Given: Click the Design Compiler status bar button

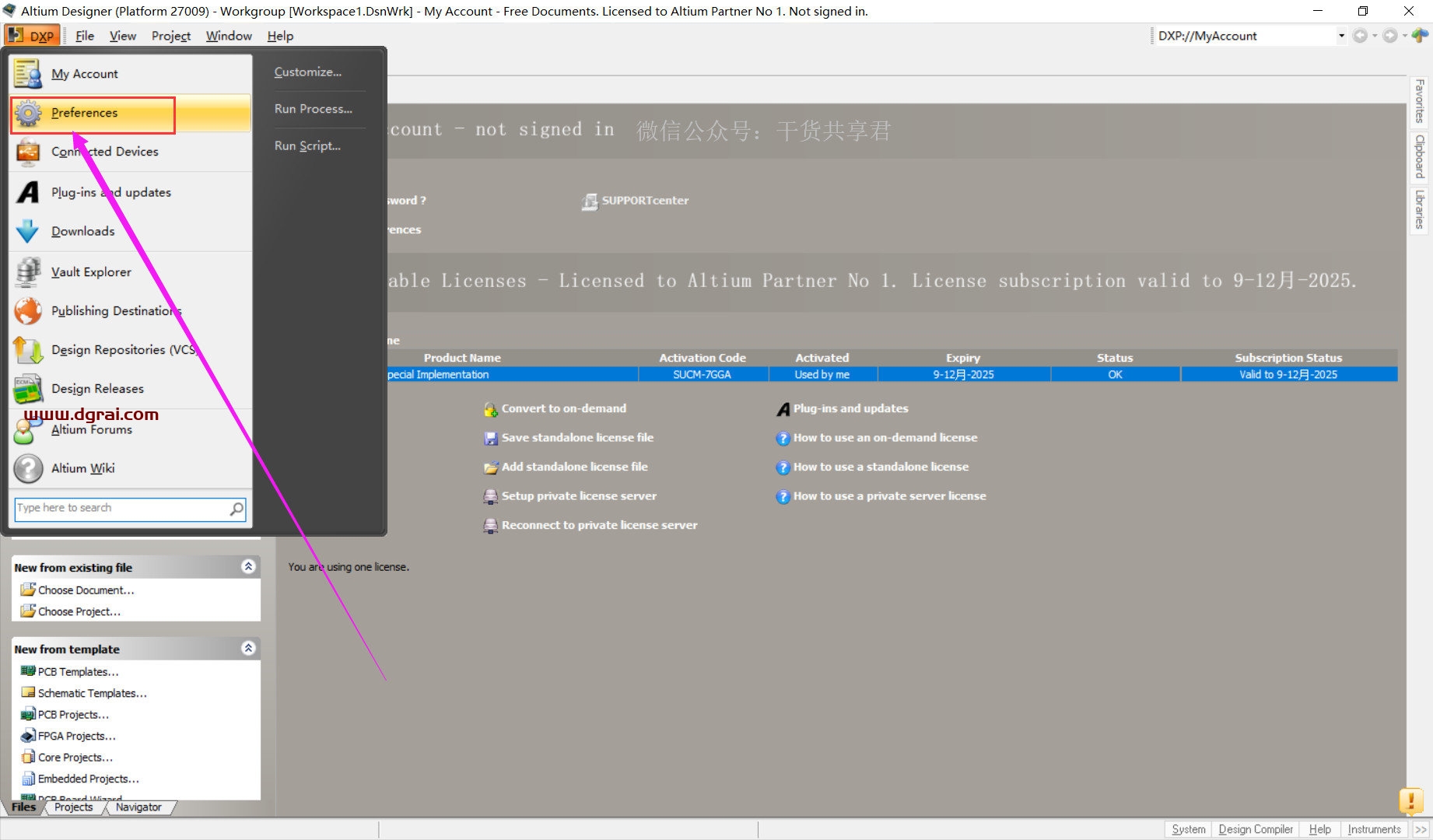Looking at the screenshot, I should (x=1256, y=830).
